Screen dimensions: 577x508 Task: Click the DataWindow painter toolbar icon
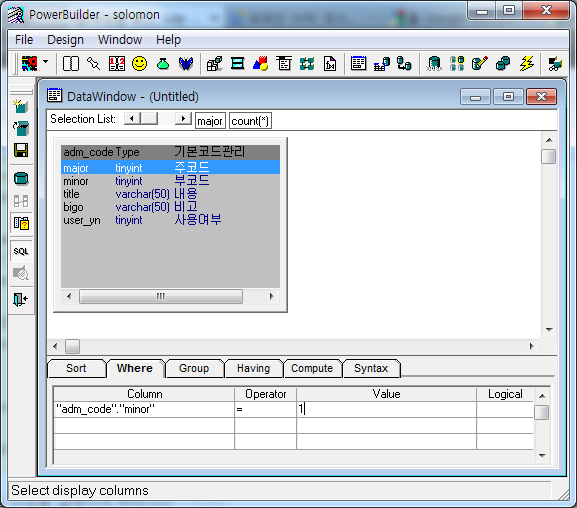(x=358, y=64)
